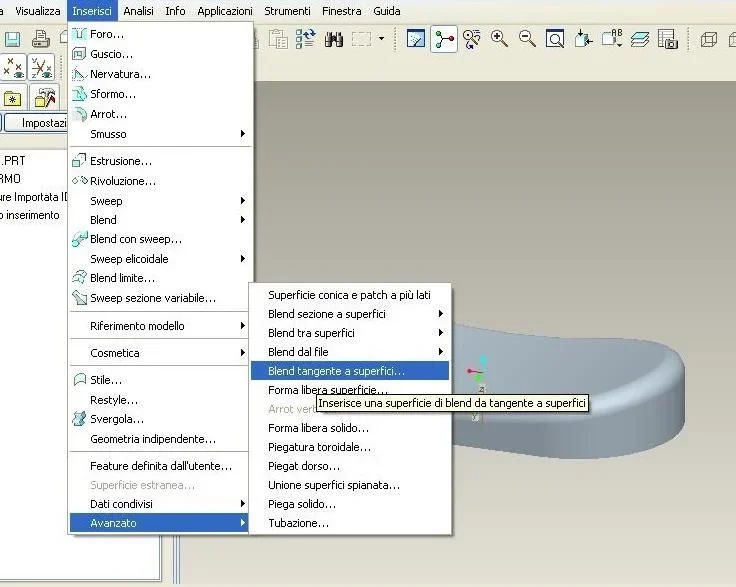Image resolution: width=736 pixels, height=587 pixels.
Task: Open the Visualizza menu
Action: point(38,11)
